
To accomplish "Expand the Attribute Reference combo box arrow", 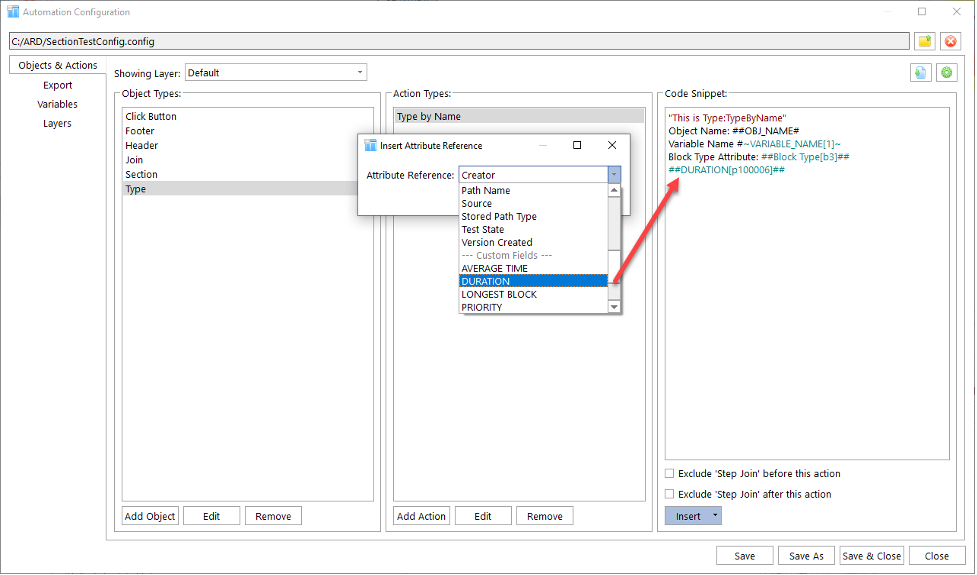I will tap(613, 175).
